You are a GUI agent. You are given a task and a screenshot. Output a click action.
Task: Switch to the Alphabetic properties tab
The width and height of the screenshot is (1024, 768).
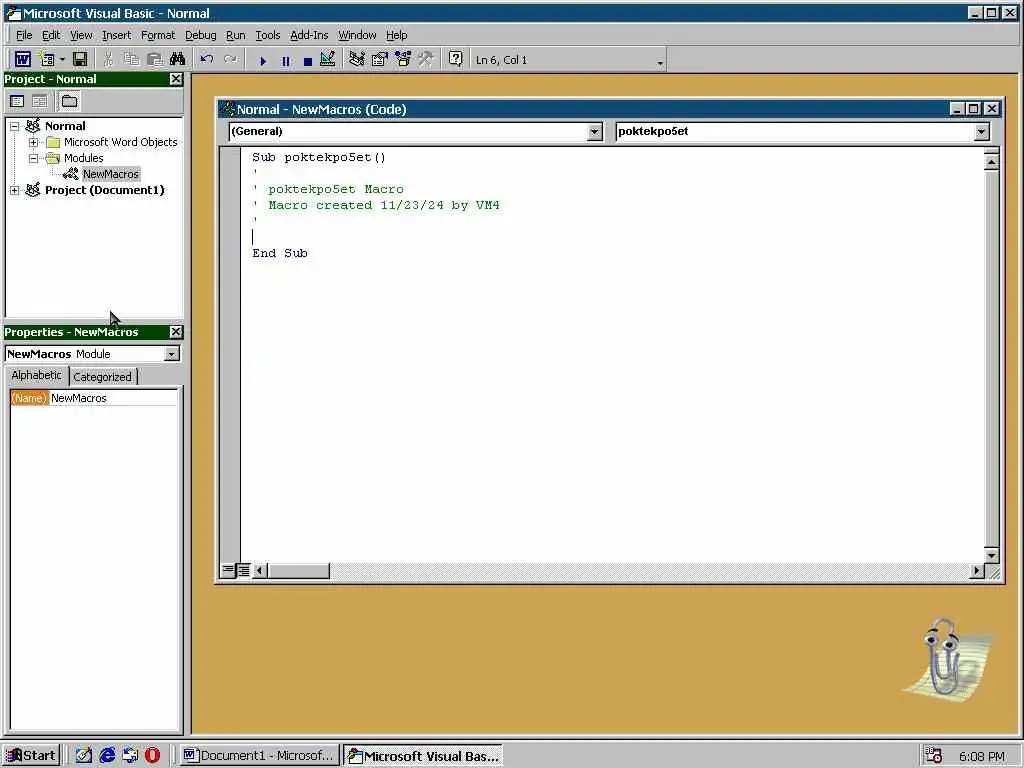coord(37,376)
